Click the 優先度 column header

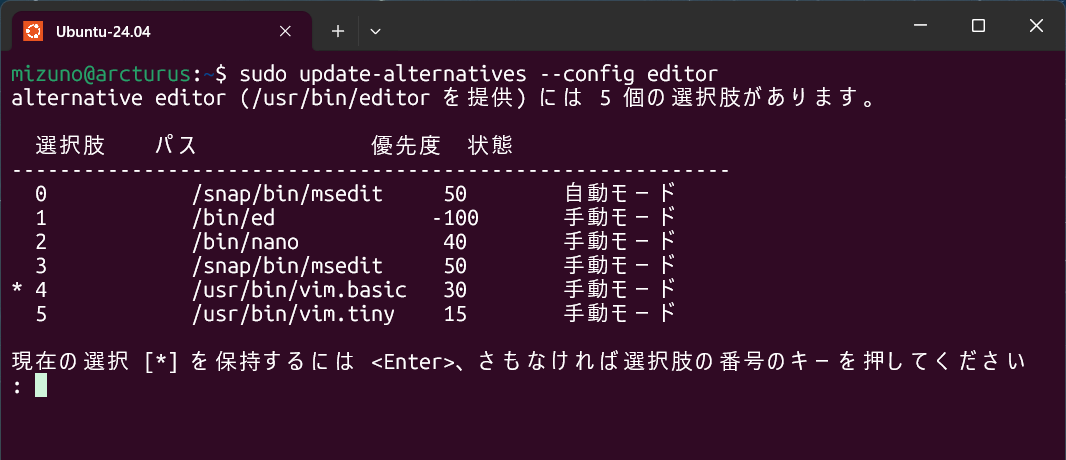pos(405,146)
